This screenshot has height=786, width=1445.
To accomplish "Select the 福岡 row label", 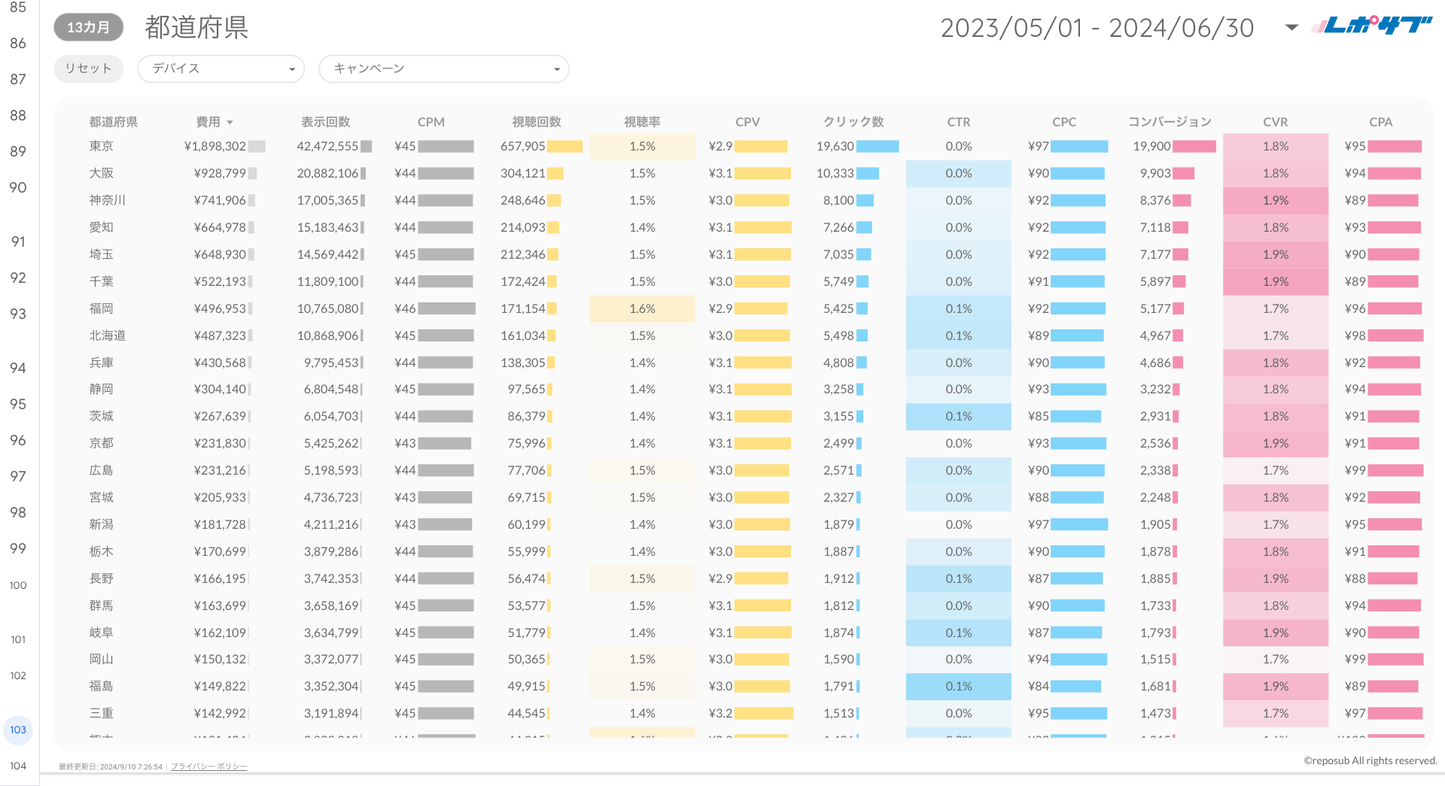I will click(101, 308).
